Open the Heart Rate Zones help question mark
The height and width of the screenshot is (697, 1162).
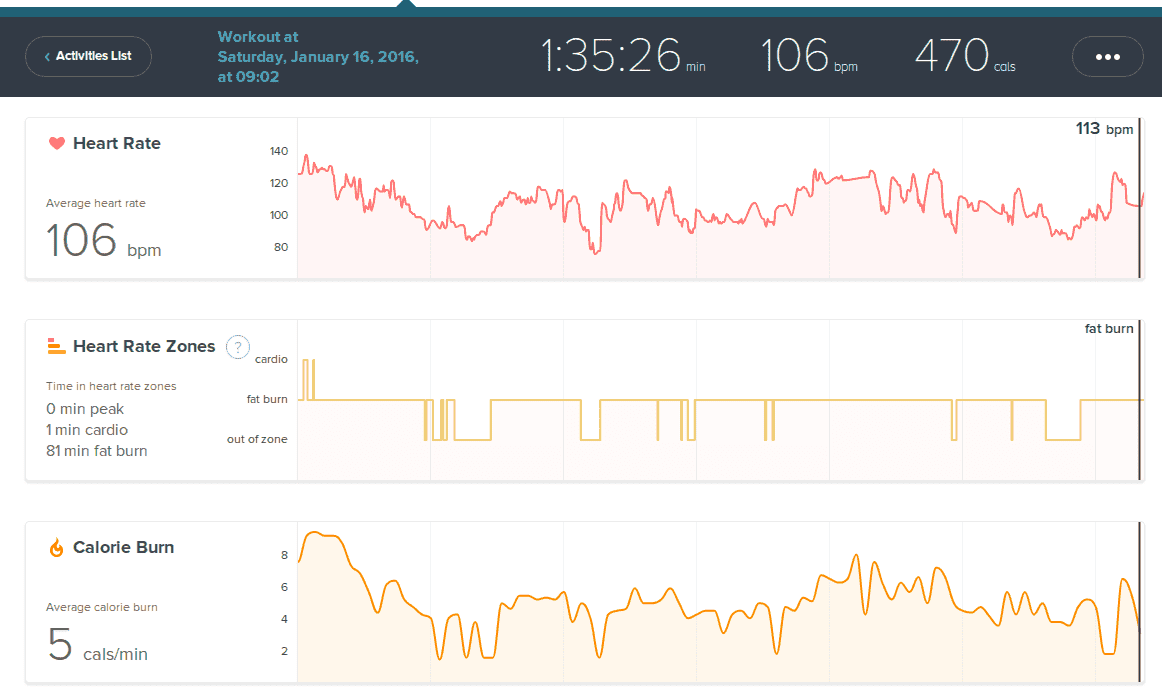click(237, 347)
